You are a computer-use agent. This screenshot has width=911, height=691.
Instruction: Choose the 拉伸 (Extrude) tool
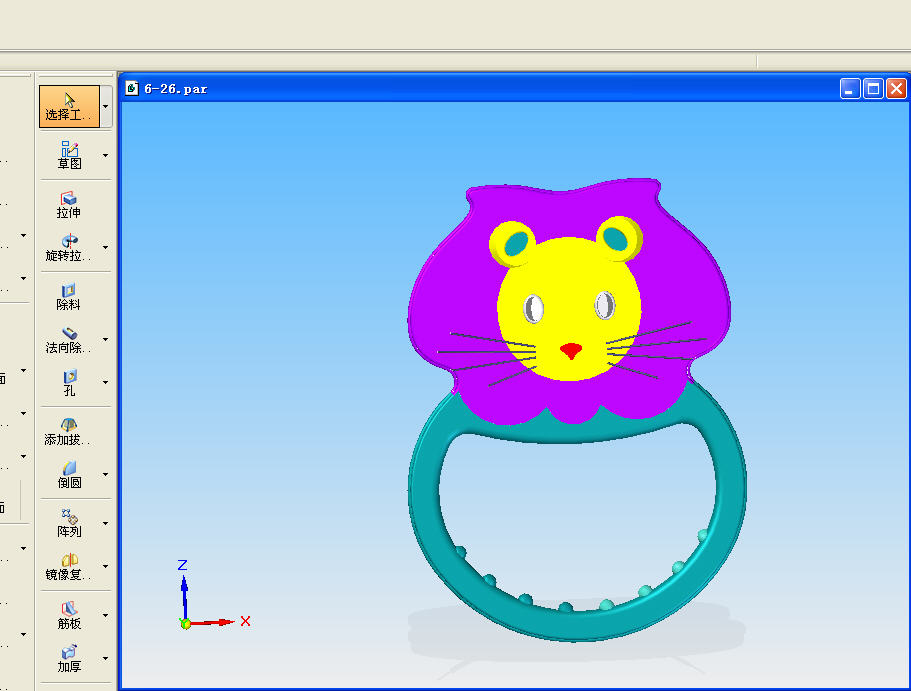pyautogui.click(x=69, y=205)
